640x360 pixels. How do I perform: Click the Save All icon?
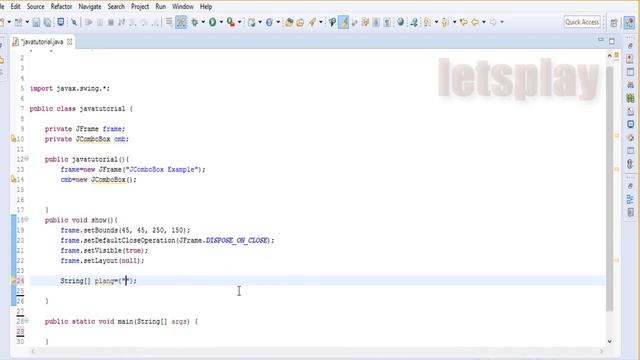click(48, 22)
